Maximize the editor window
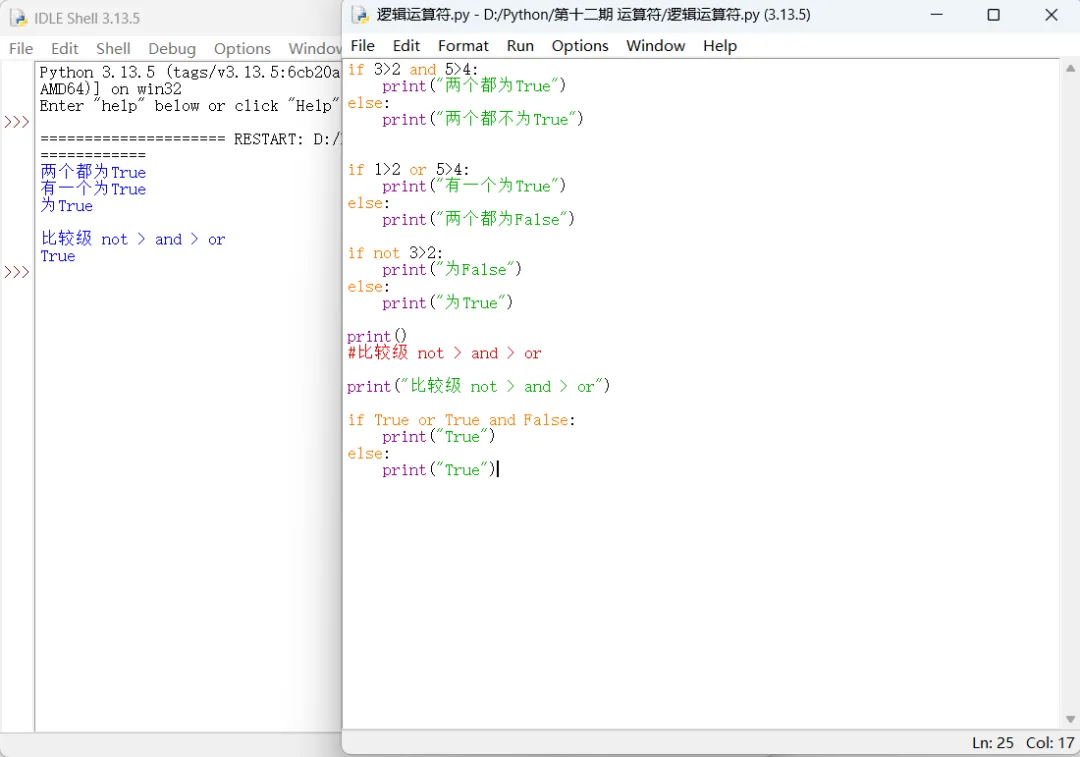Viewport: 1080px width, 757px height. pyautogui.click(x=993, y=14)
